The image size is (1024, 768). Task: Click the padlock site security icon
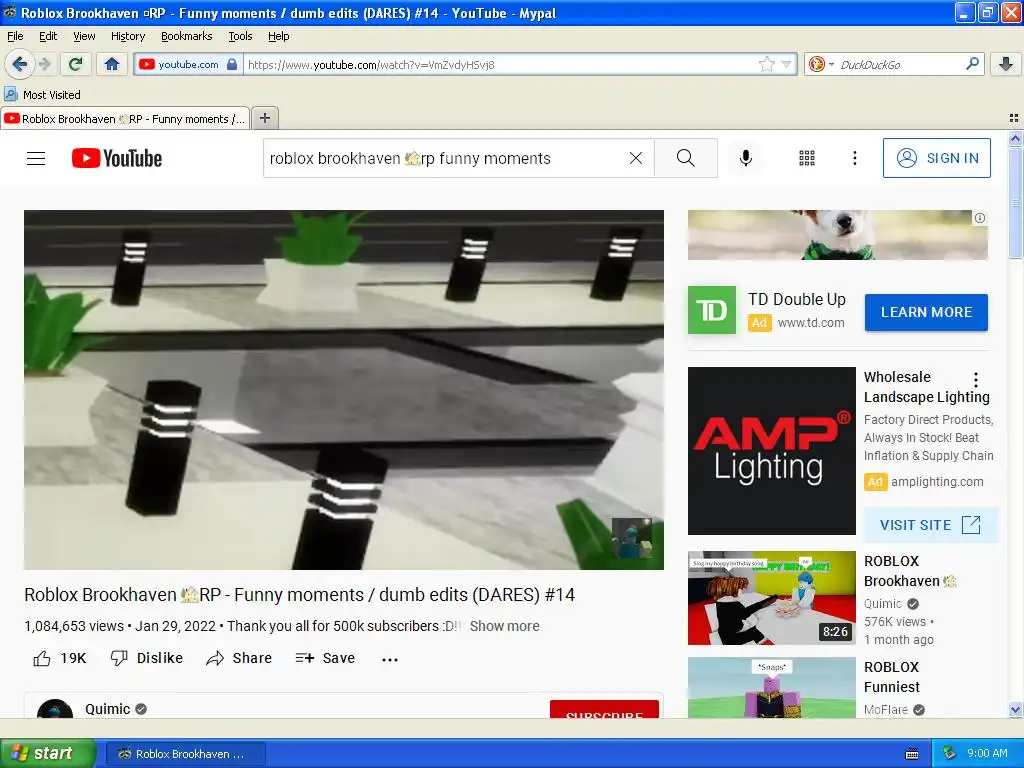tap(232, 64)
